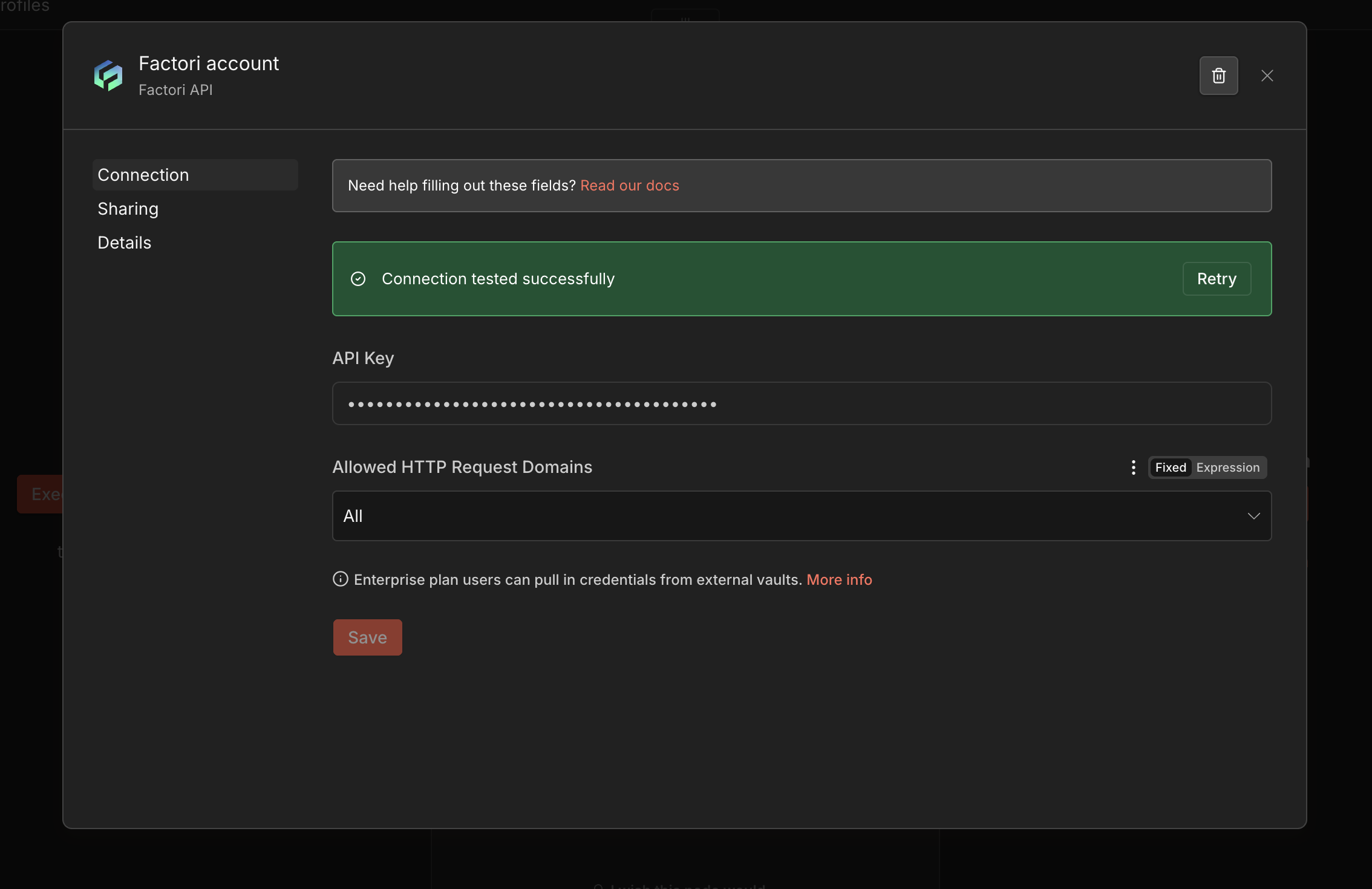1372x889 pixels.
Task: Click the dropdown chevron arrow
Action: click(1253, 516)
